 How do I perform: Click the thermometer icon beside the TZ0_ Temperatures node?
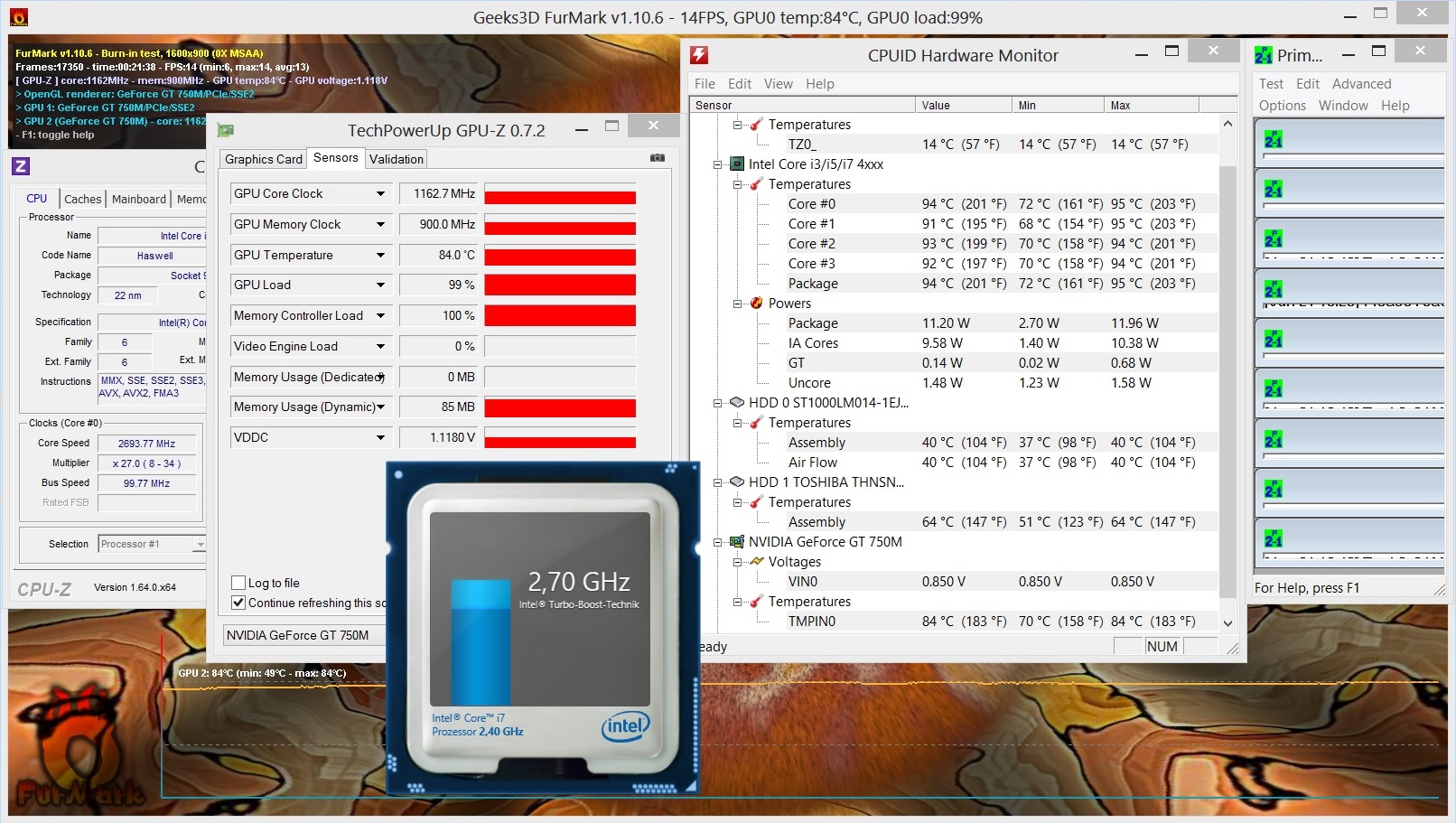(x=757, y=125)
